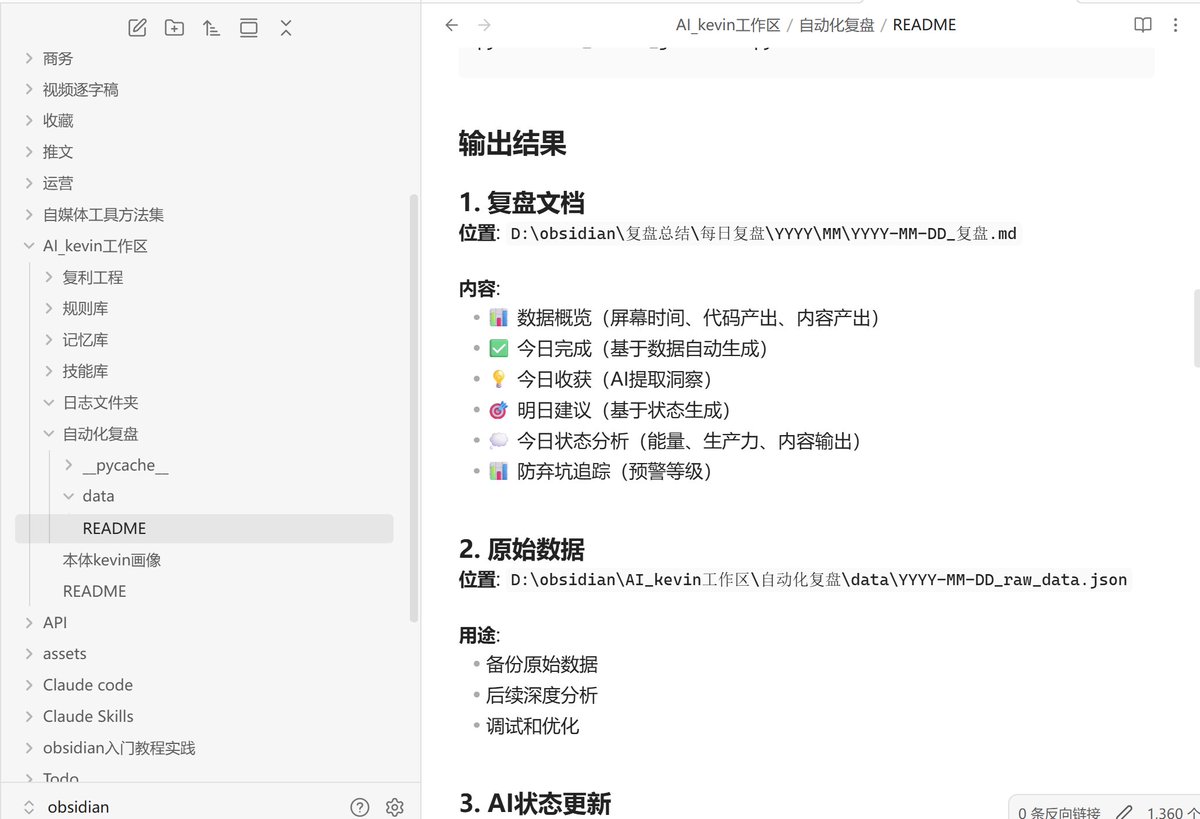
Task: Click the 3. AI状态更新 heading
Action: pyautogui.click(x=535, y=803)
